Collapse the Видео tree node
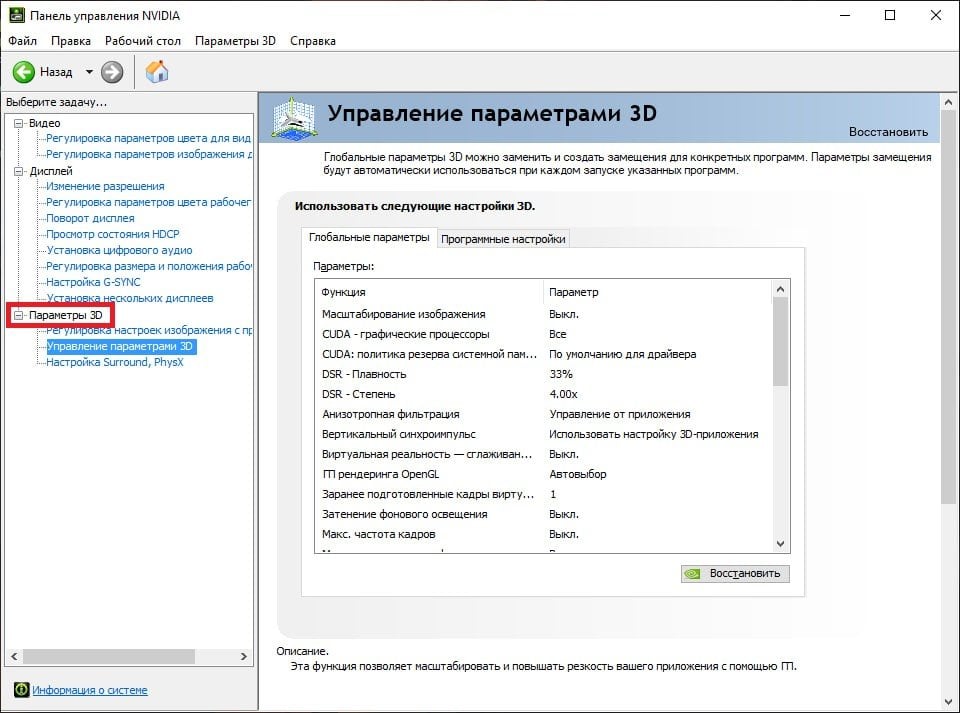This screenshot has width=960, height=713. [x=18, y=123]
